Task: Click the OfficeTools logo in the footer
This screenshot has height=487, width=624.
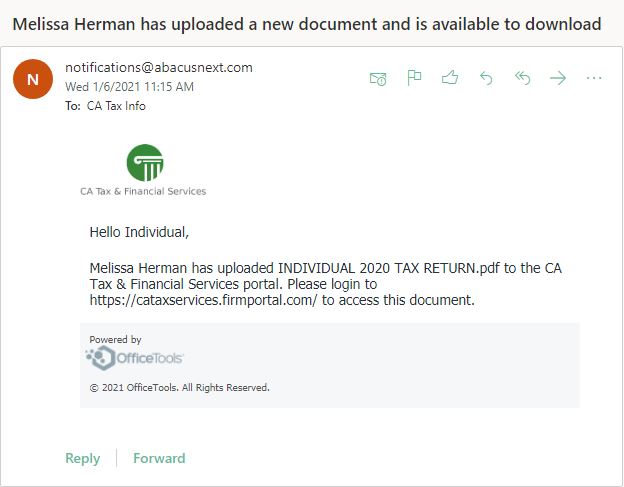Action: [134, 358]
